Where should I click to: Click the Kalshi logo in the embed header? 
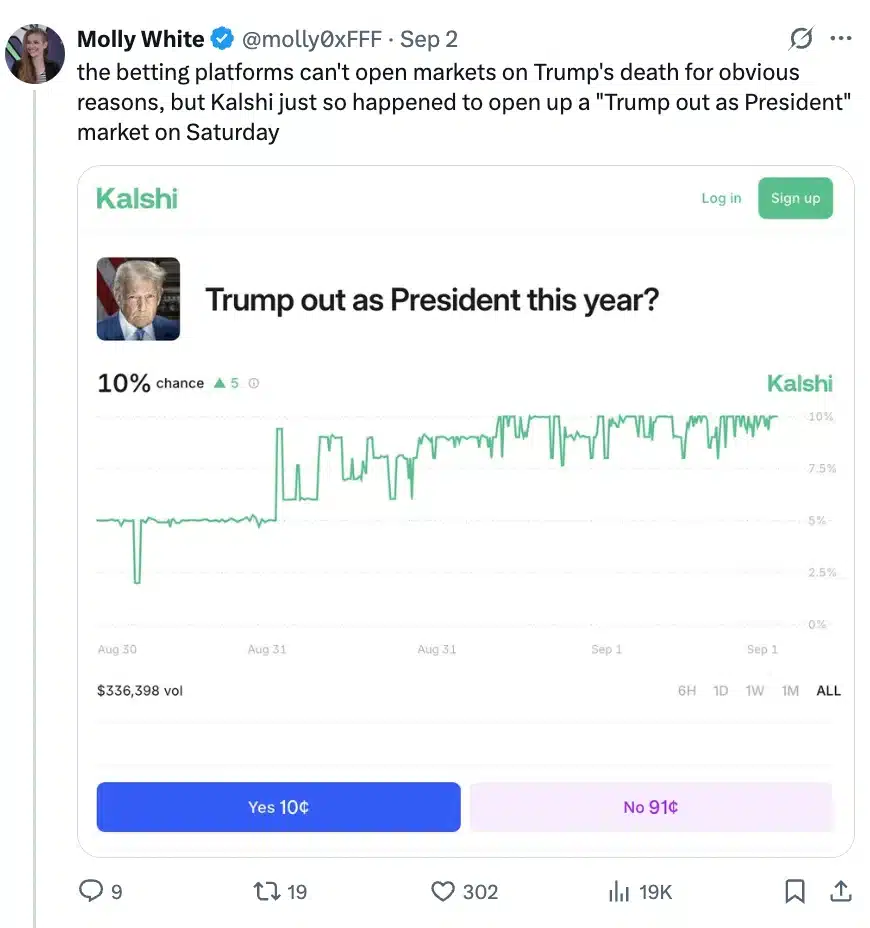coord(136,198)
